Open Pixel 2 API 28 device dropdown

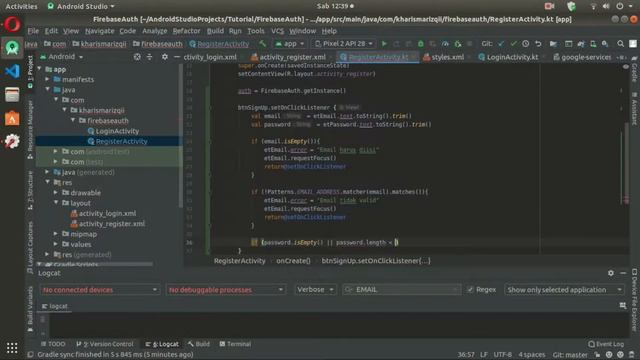coord(344,44)
